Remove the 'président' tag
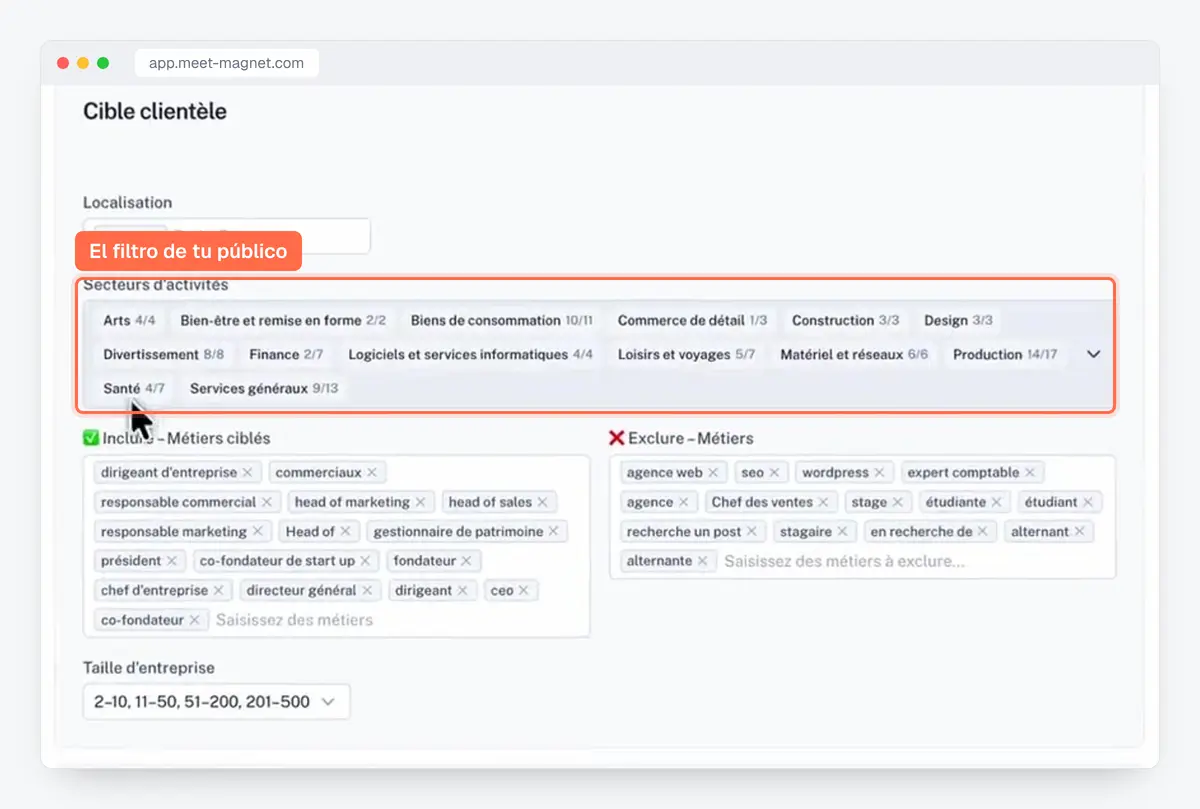Screen dimensions: 1200x809 172,561
